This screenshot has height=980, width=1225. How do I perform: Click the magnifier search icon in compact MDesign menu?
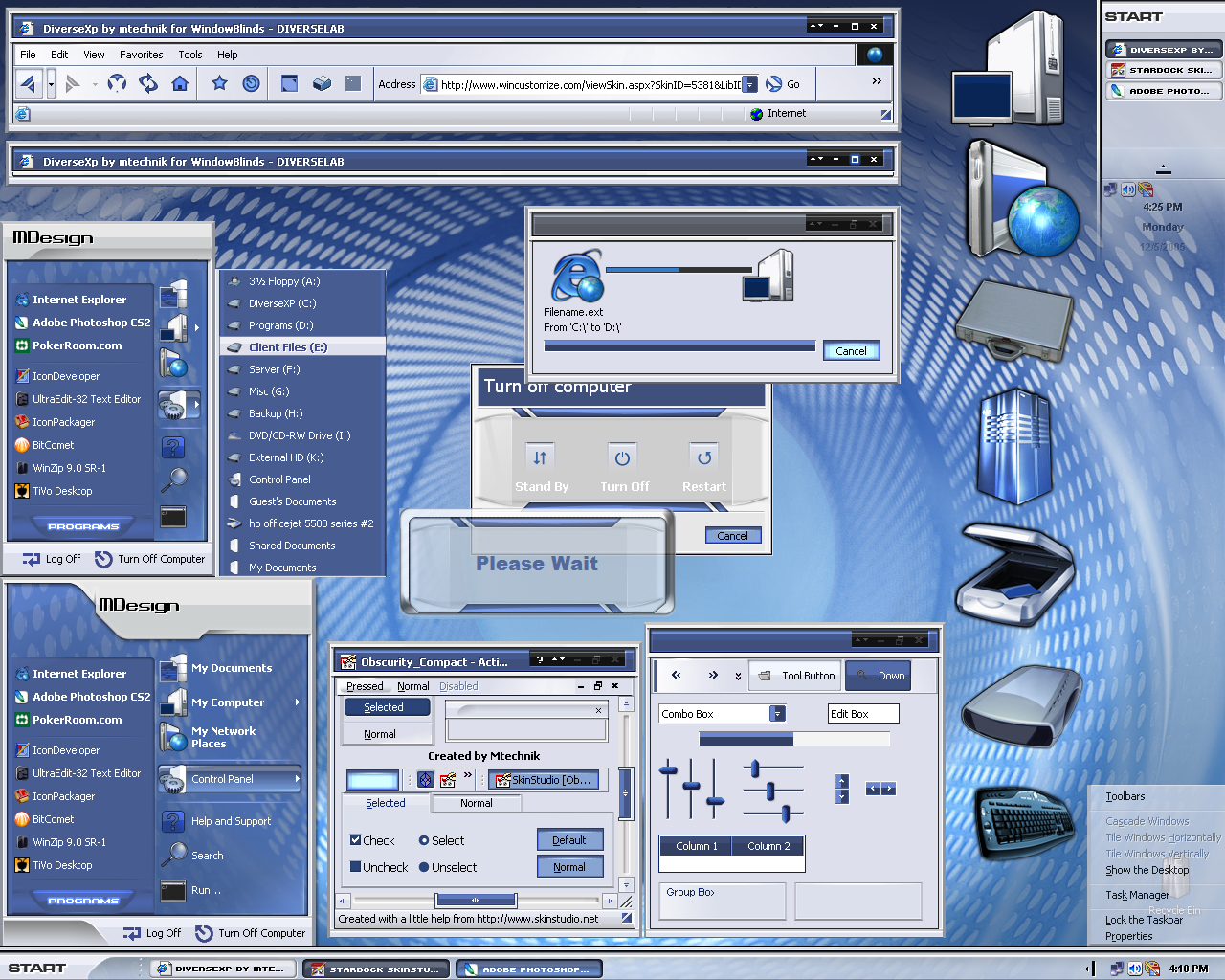click(x=173, y=480)
